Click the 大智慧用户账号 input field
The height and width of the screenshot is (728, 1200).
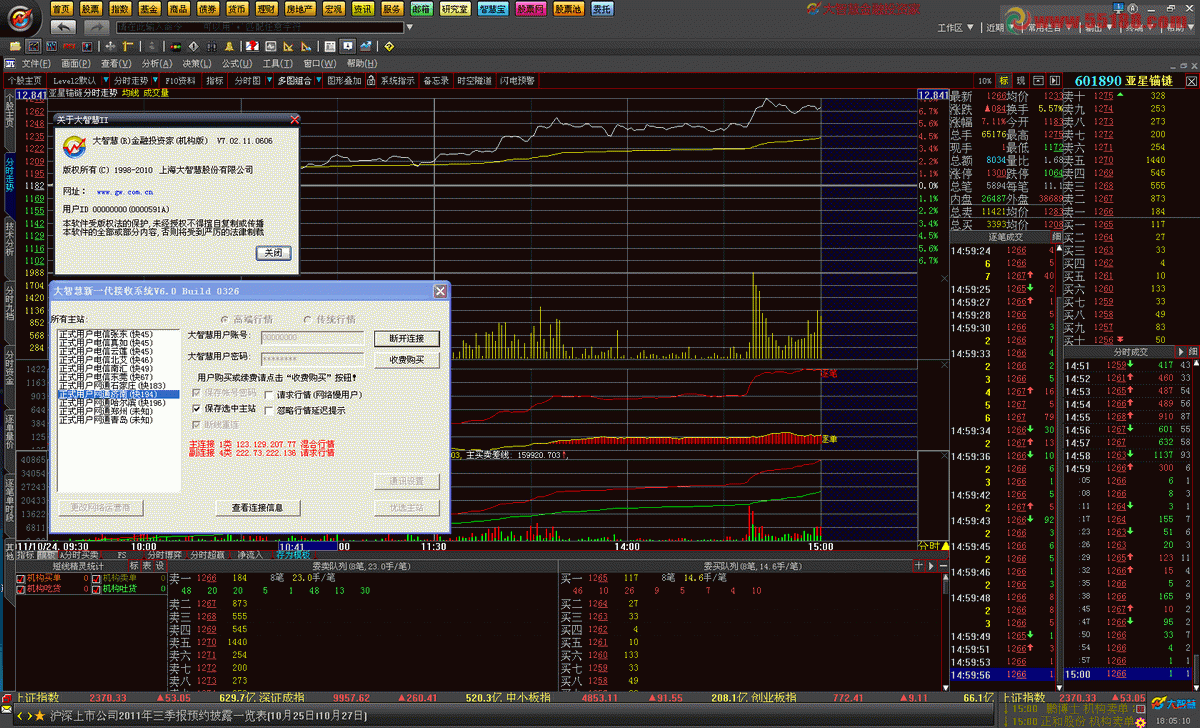point(312,338)
